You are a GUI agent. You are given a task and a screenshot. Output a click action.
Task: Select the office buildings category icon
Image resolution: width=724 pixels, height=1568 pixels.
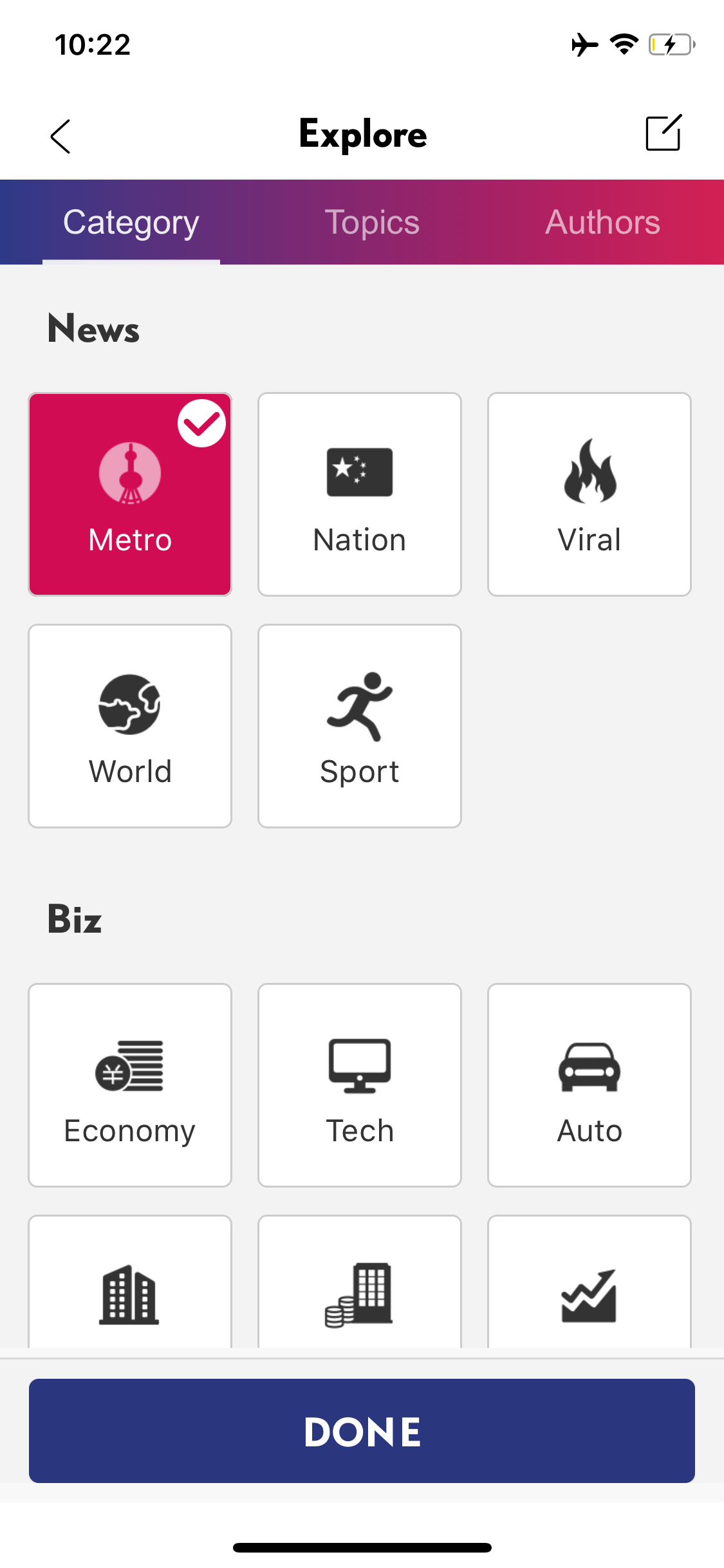(129, 1294)
